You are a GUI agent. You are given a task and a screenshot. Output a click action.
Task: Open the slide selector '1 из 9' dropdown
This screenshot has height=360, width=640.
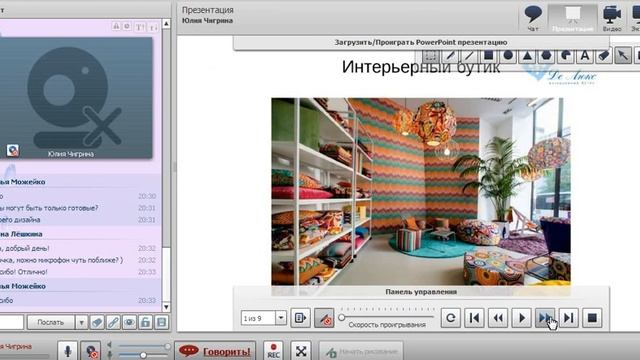pos(281,318)
